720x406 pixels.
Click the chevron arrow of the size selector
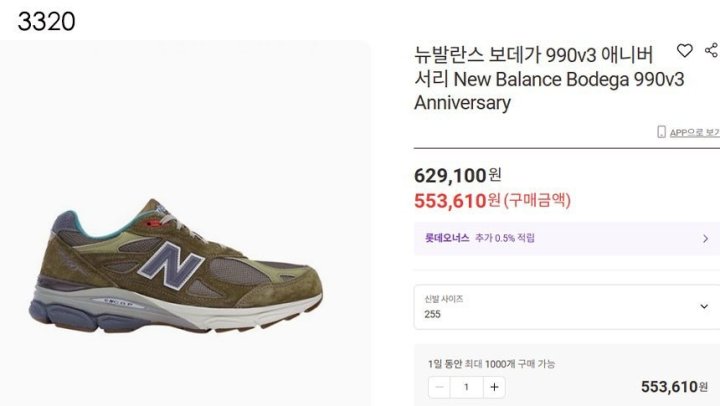(704, 307)
